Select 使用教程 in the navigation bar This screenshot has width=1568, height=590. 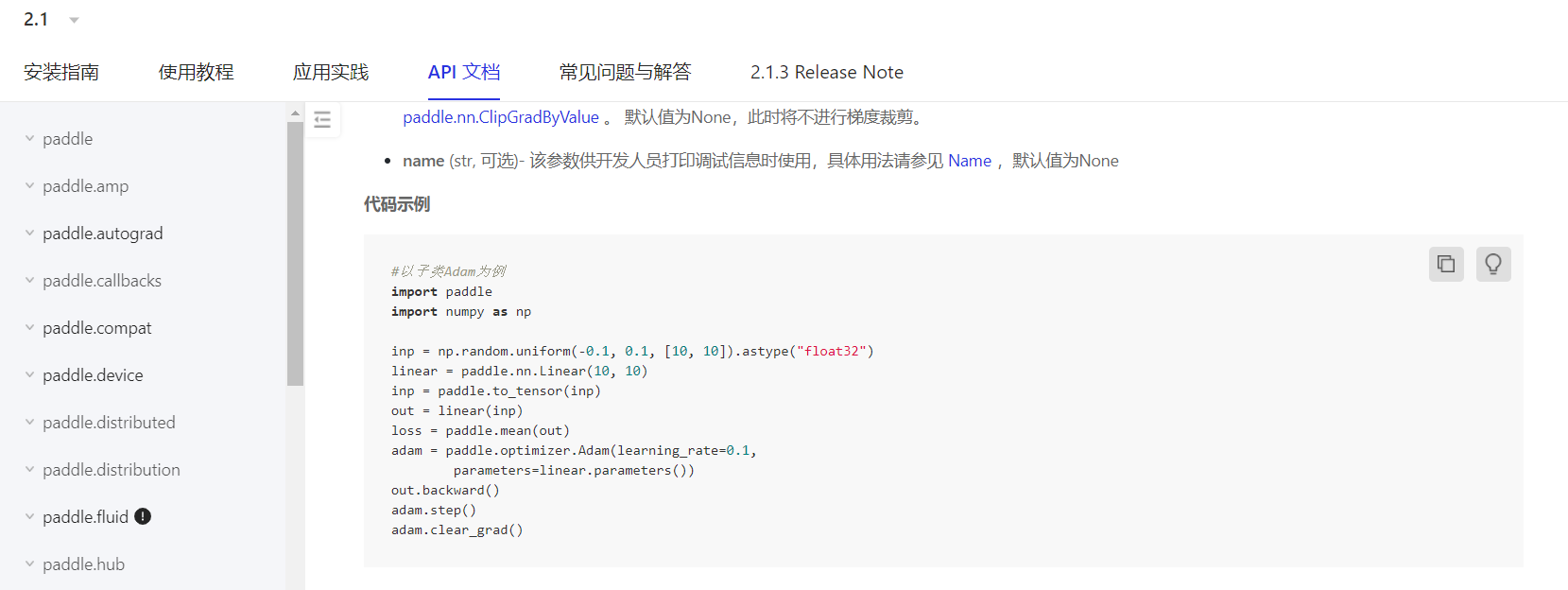[196, 72]
